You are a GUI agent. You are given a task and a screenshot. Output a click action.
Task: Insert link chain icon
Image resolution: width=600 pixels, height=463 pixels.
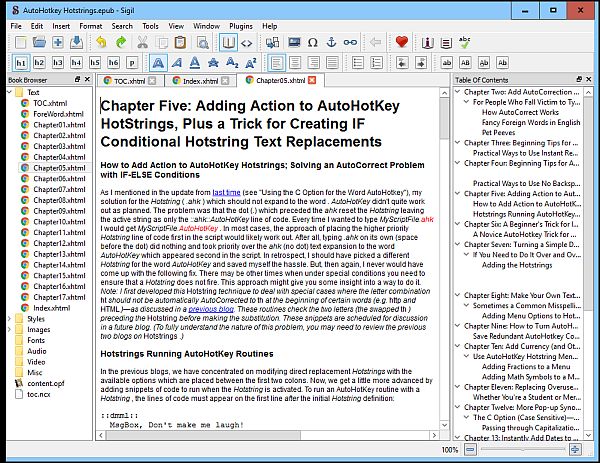350,42
